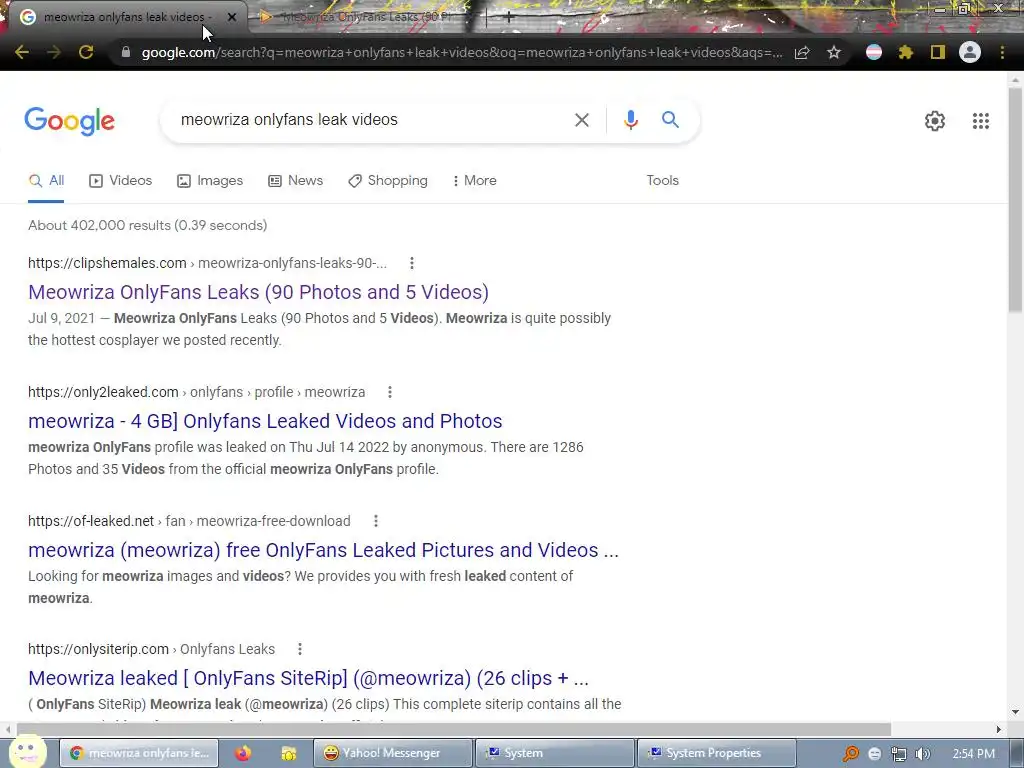Open a new tab with the plus button
Viewport: 1024px width, 768px height.
pos(508,18)
